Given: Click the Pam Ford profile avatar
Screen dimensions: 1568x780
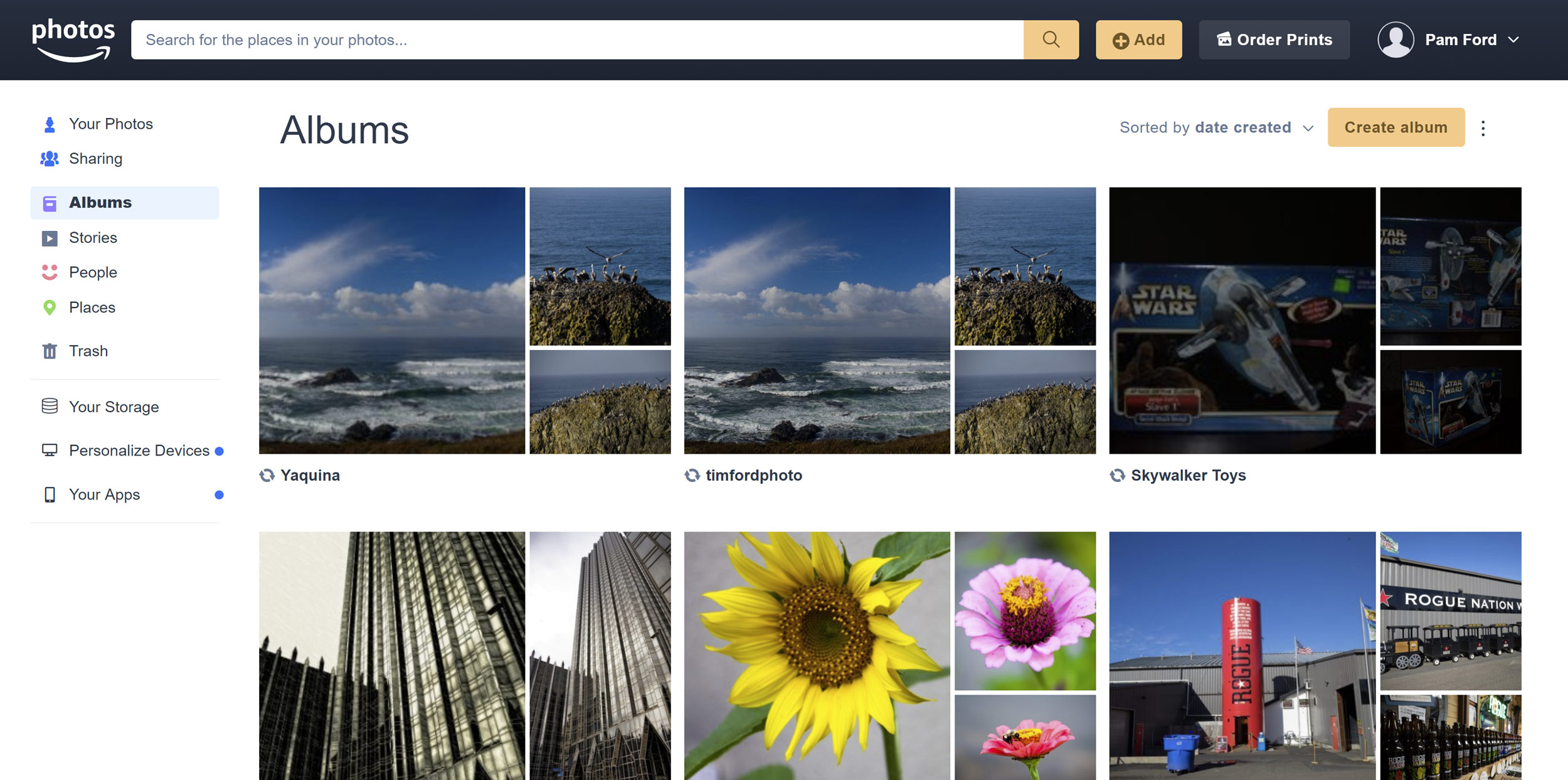Looking at the screenshot, I should (1395, 40).
